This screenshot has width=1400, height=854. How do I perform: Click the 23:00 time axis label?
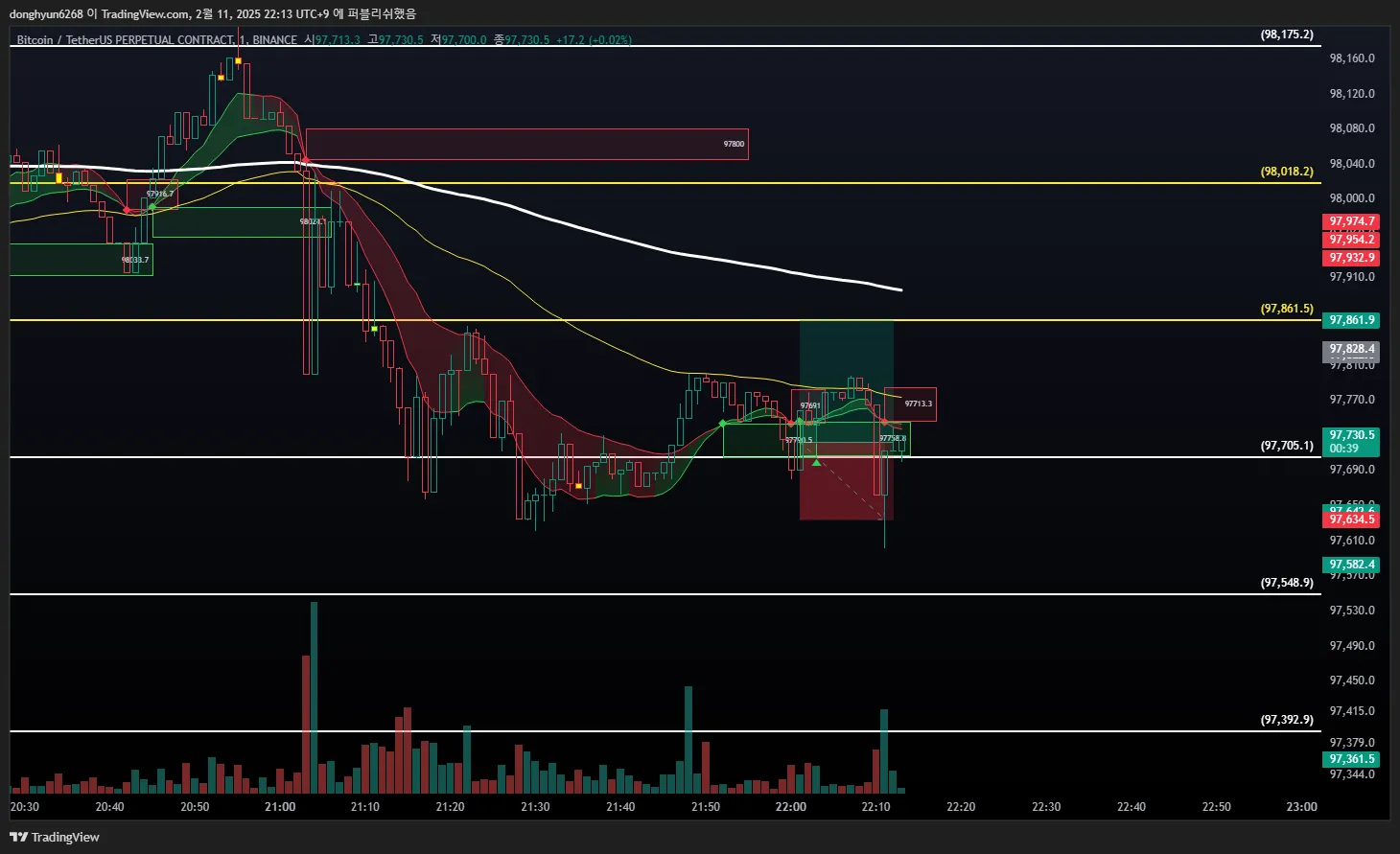(1301, 807)
